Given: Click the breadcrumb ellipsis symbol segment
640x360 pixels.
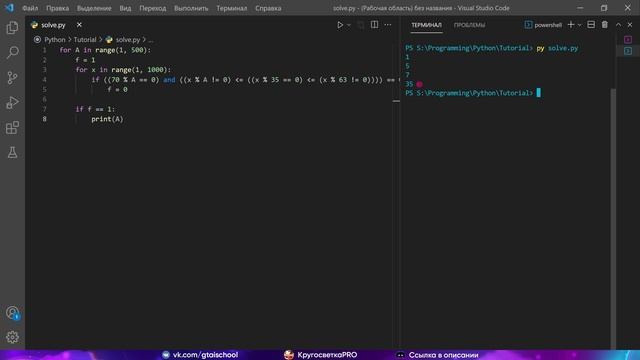Looking at the screenshot, I should coord(151,40).
